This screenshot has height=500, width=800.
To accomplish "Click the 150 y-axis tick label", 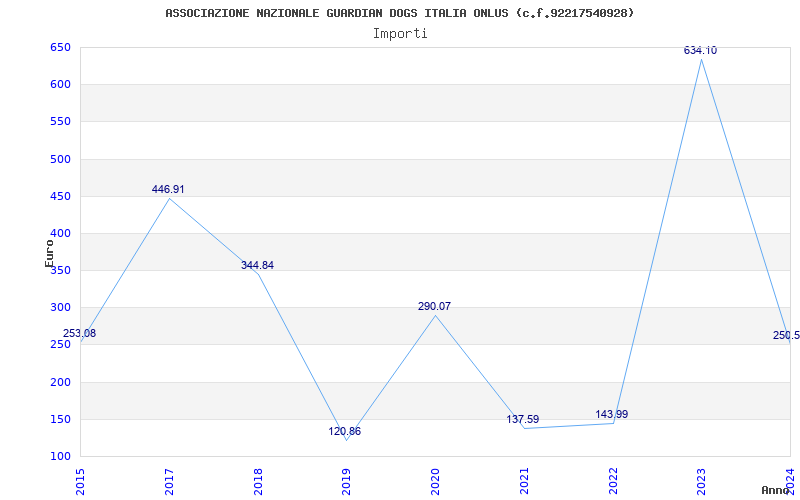I will pyautogui.click(x=60, y=419).
